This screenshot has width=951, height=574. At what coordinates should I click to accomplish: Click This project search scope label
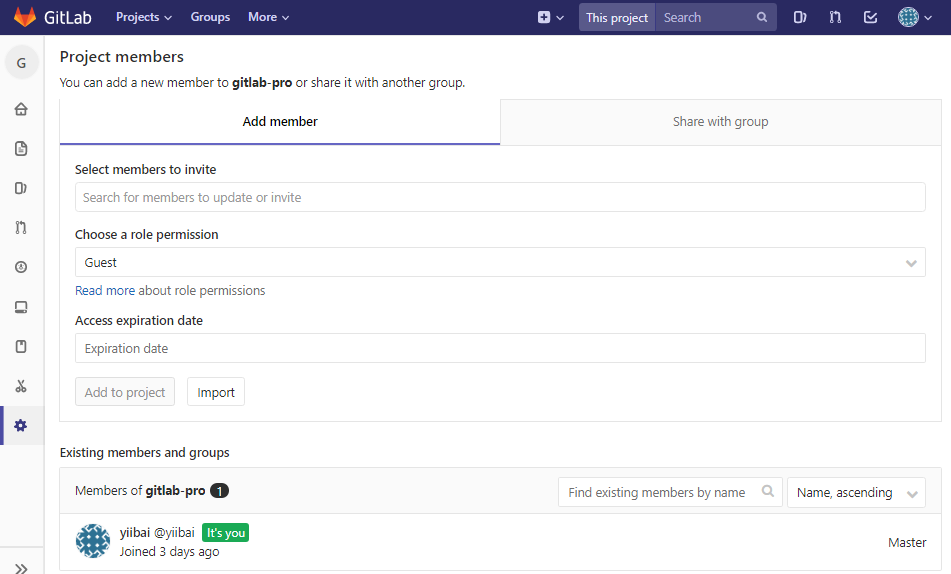[x=617, y=18]
